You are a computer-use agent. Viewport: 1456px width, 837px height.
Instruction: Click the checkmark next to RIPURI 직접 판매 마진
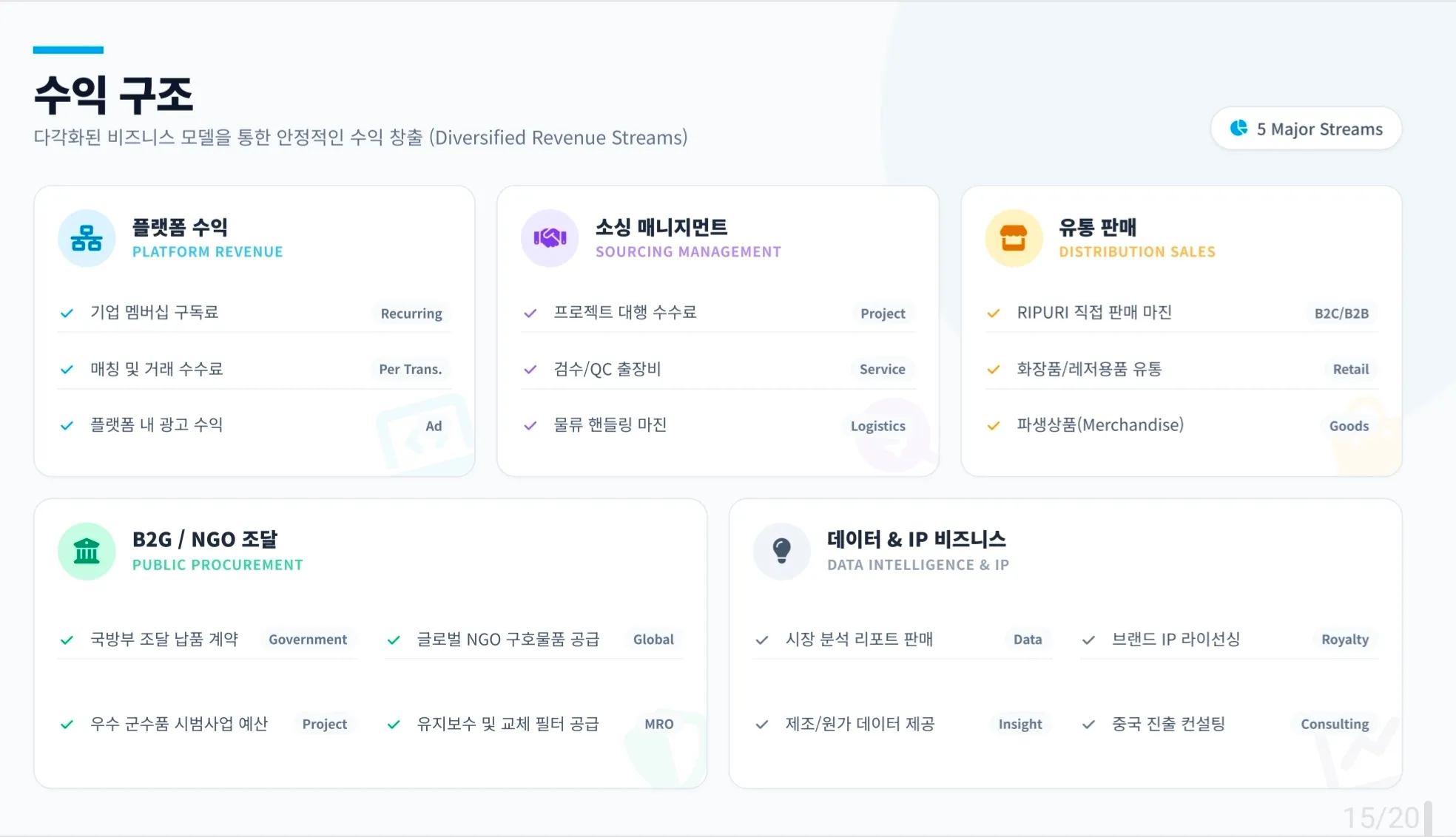(x=994, y=314)
